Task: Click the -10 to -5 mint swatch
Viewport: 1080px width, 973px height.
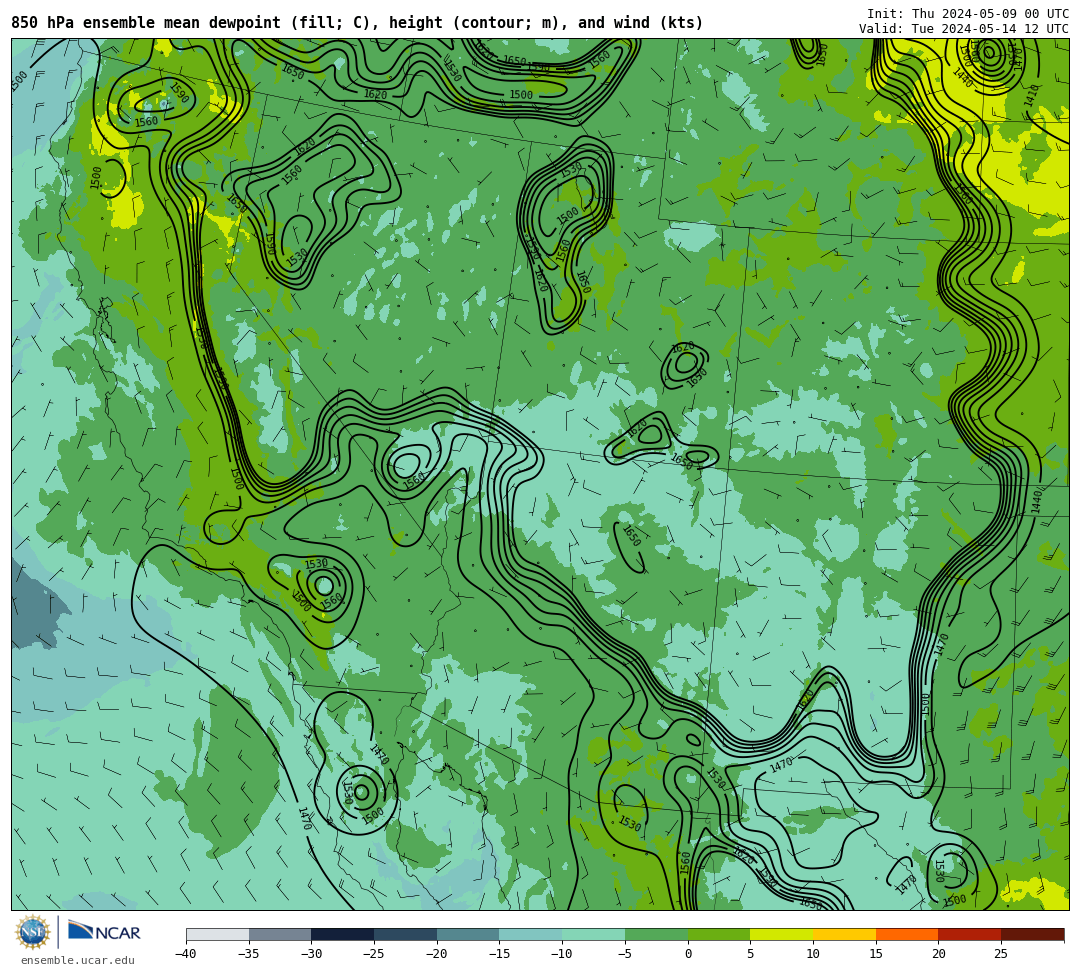Action: tap(594, 934)
